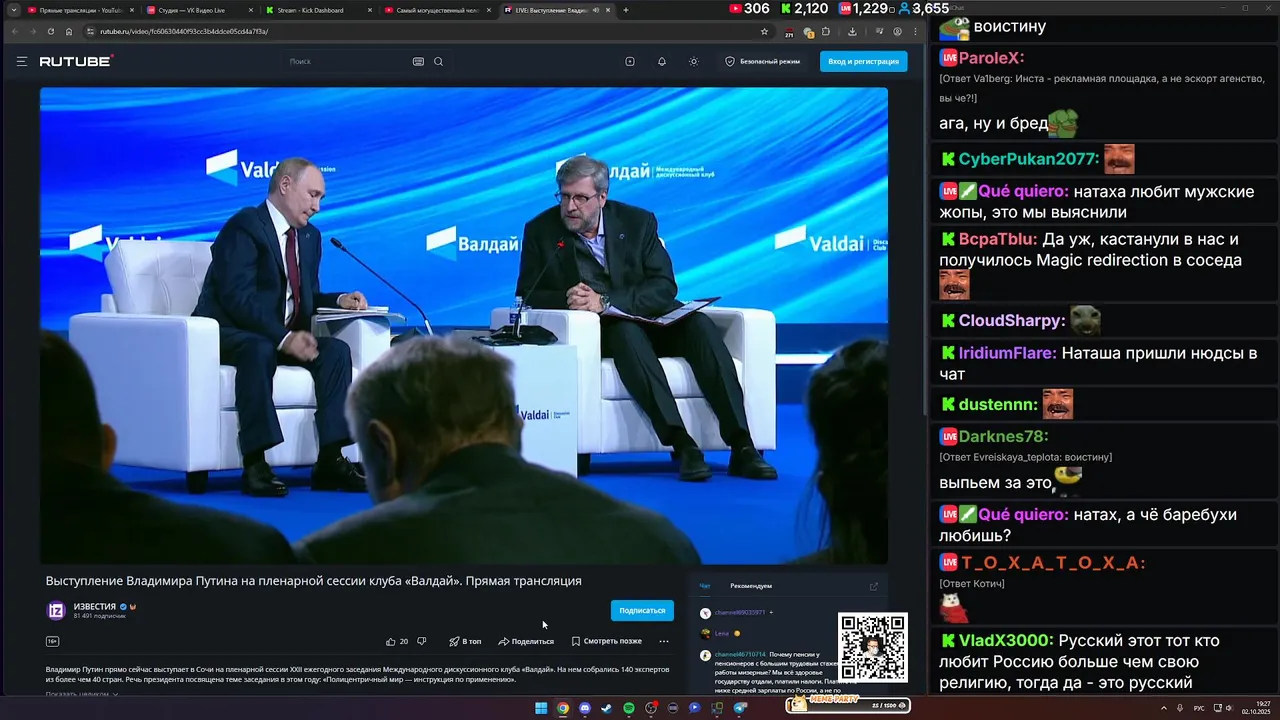Click Поделиться share button

(x=526, y=641)
